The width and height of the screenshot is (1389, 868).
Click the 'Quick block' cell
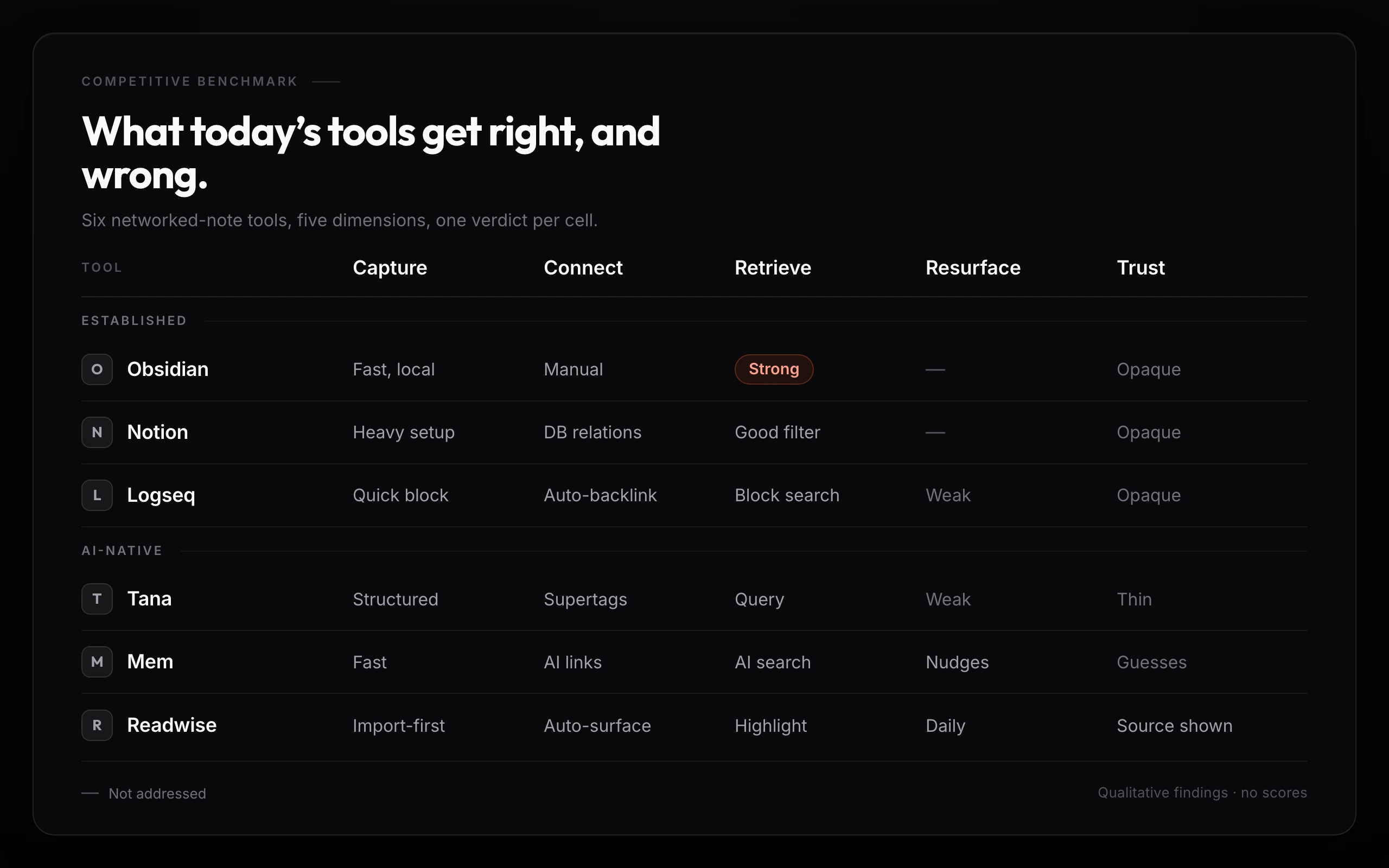click(x=400, y=496)
